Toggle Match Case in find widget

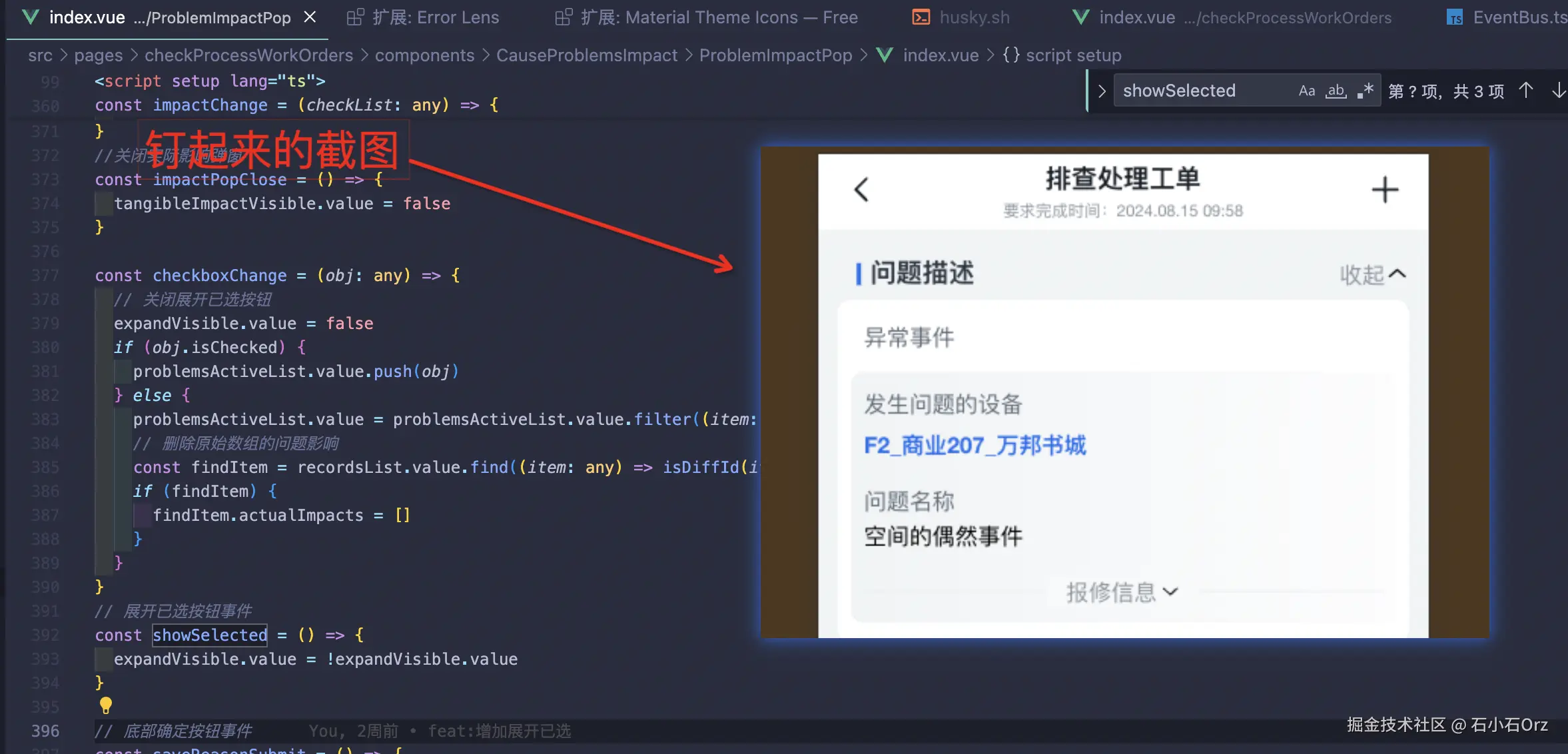pyautogui.click(x=1306, y=91)
